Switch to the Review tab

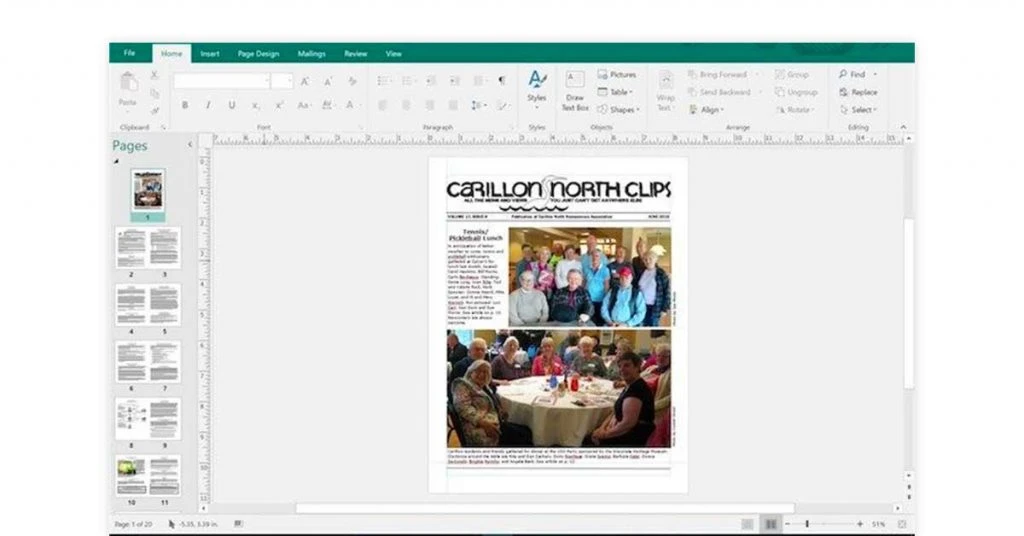coord(355,54)
